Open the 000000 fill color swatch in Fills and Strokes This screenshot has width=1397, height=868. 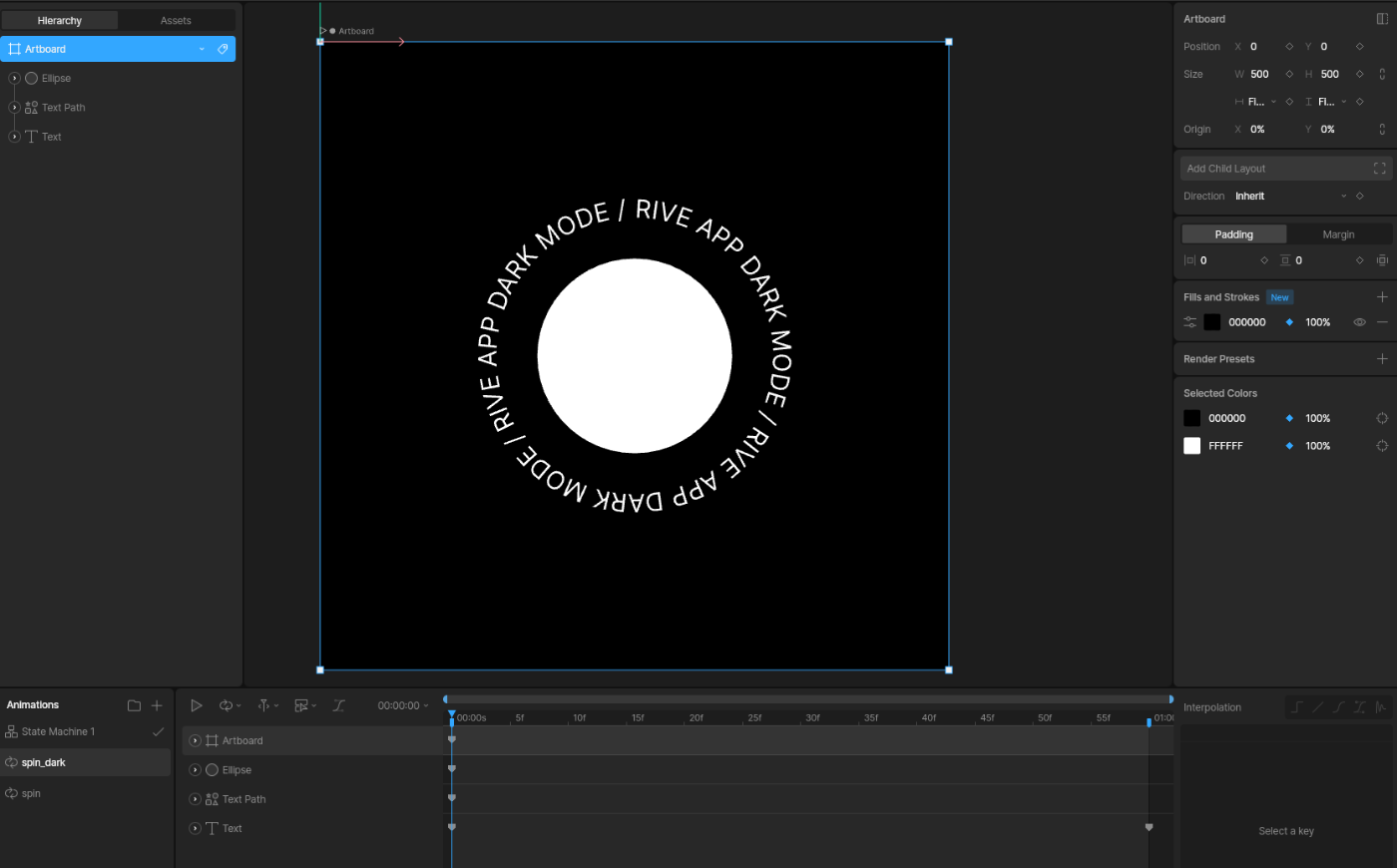[x=1212, y=322]
